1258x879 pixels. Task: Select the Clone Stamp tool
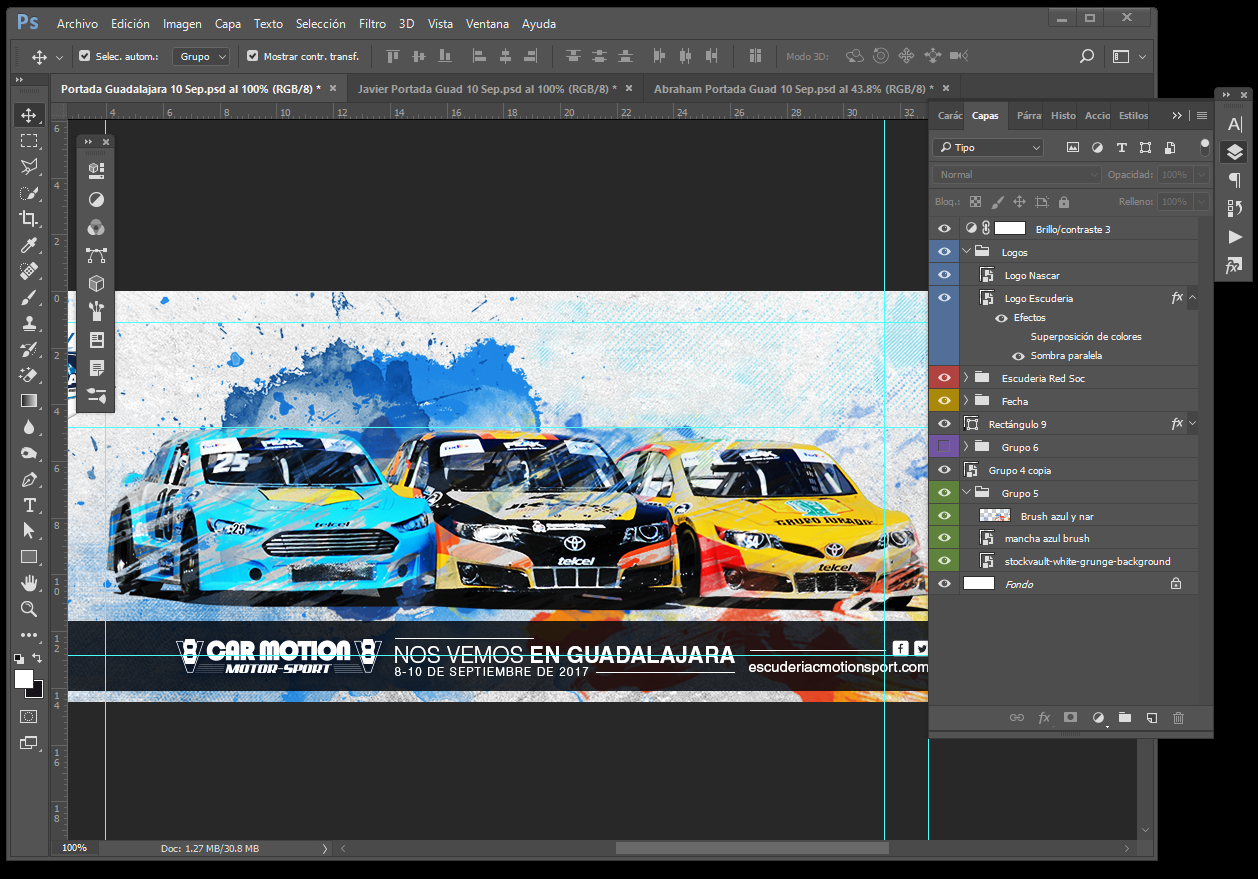click(29, 323)
